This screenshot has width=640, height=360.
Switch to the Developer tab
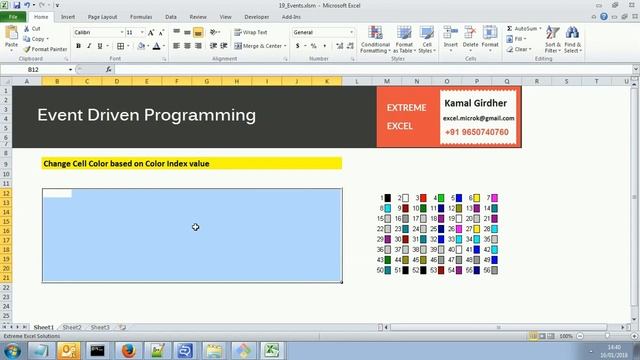tap(256, 17)
